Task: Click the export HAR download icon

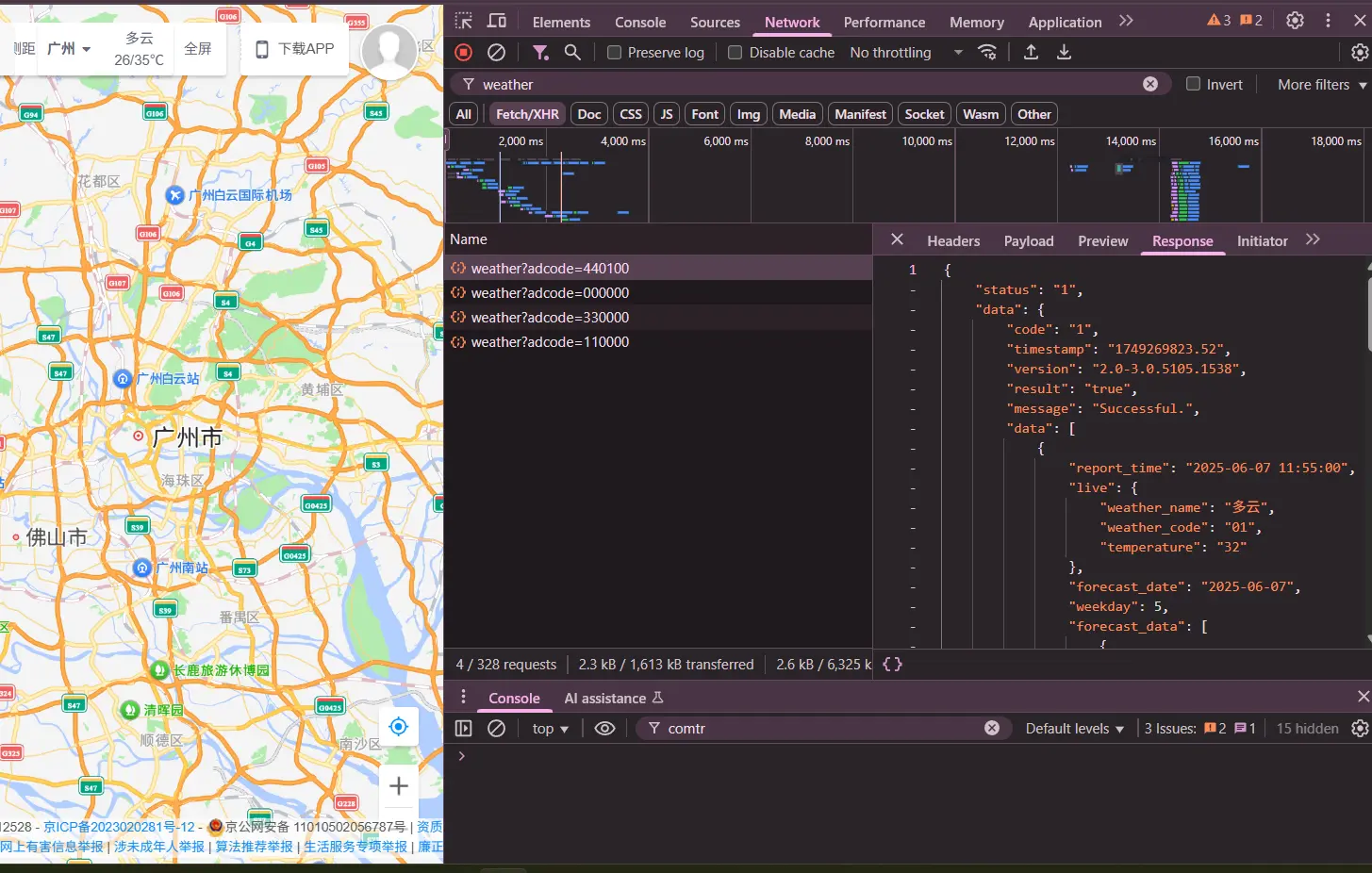Action: [x=1064, y=53]
